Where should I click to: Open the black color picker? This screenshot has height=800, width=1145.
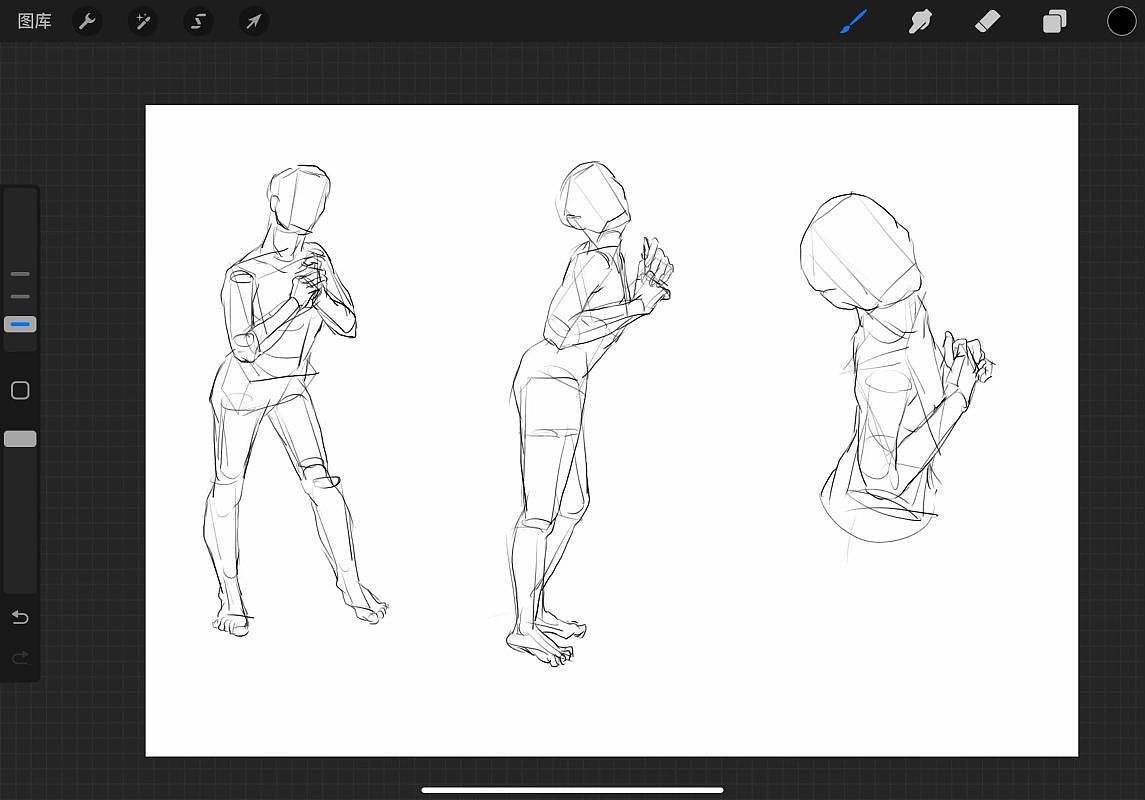[1121, 22]
